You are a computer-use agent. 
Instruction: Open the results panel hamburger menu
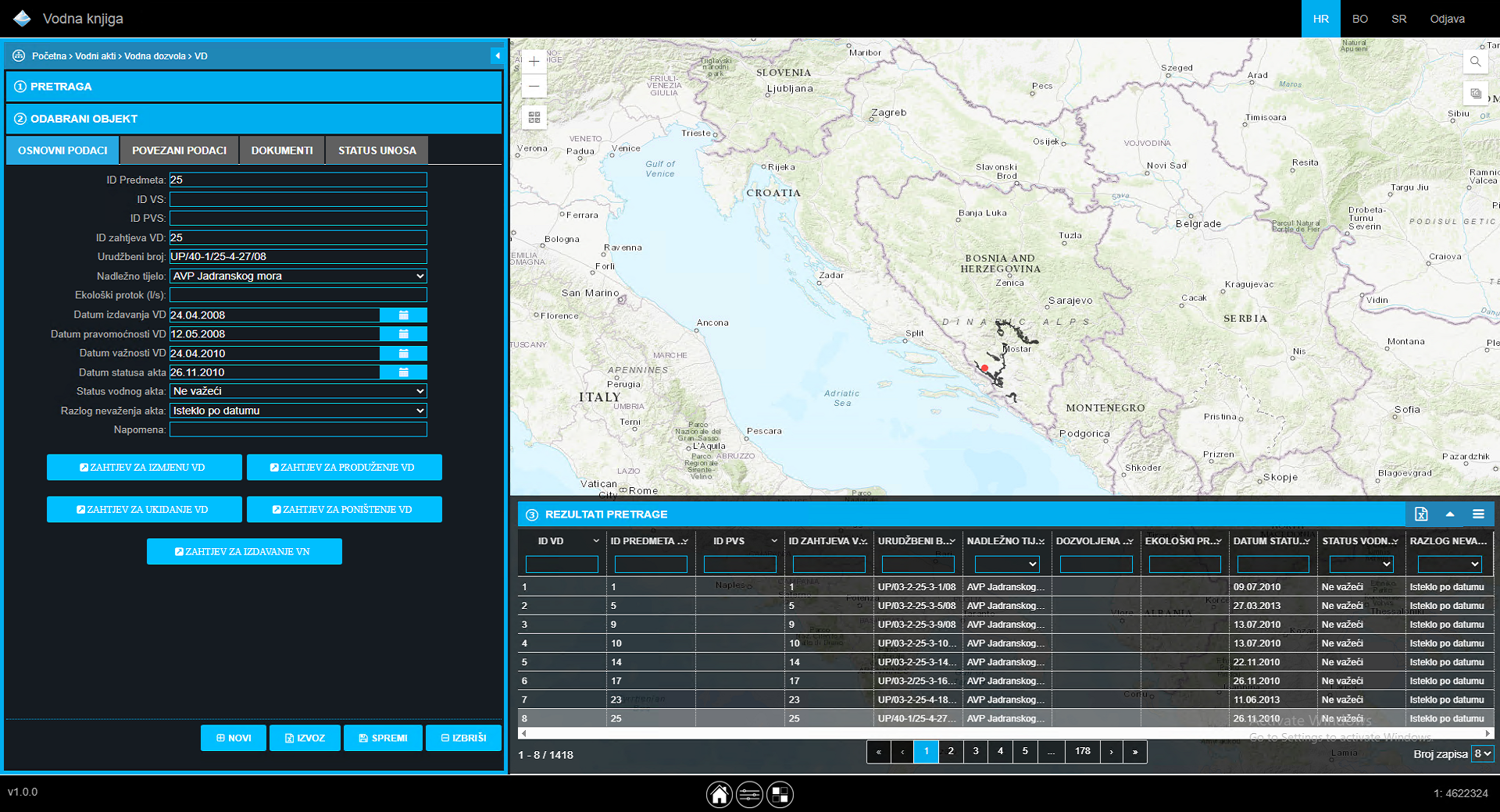1478,514
